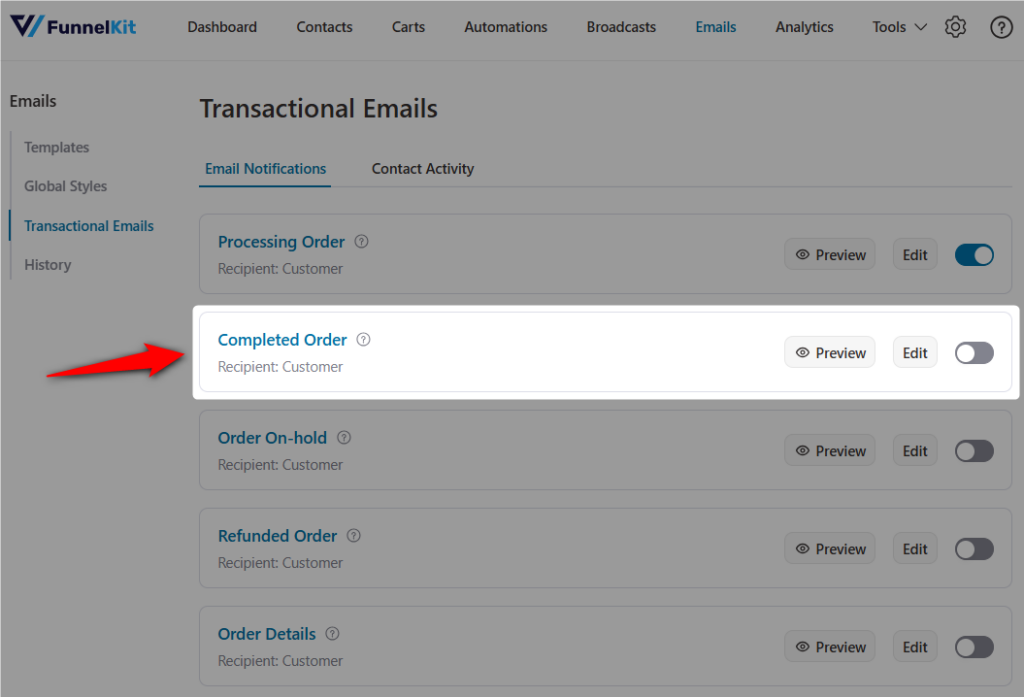Open settings via the gear icon

955,27
